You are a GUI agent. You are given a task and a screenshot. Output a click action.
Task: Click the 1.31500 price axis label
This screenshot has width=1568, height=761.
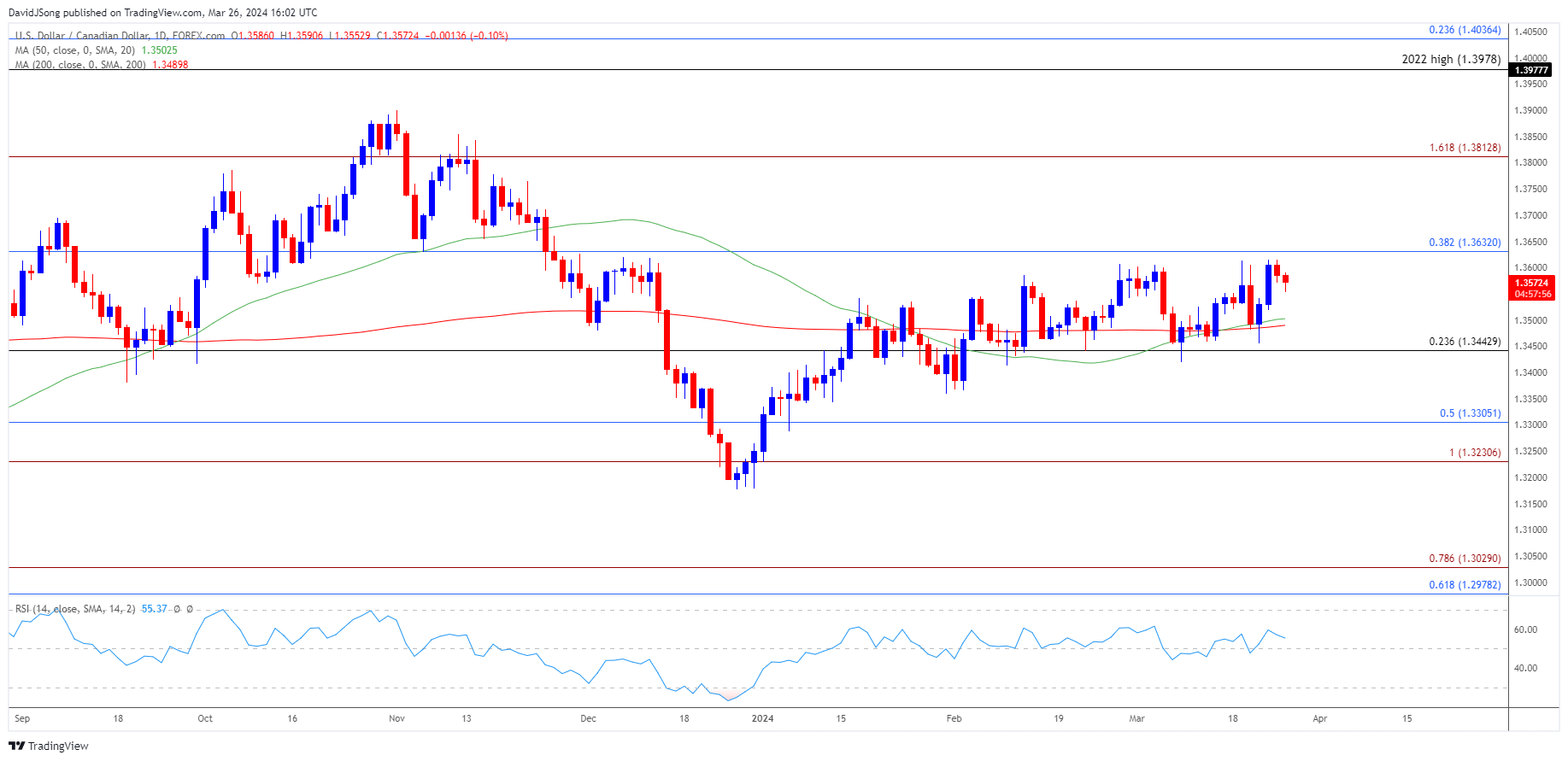[1530, 504]
